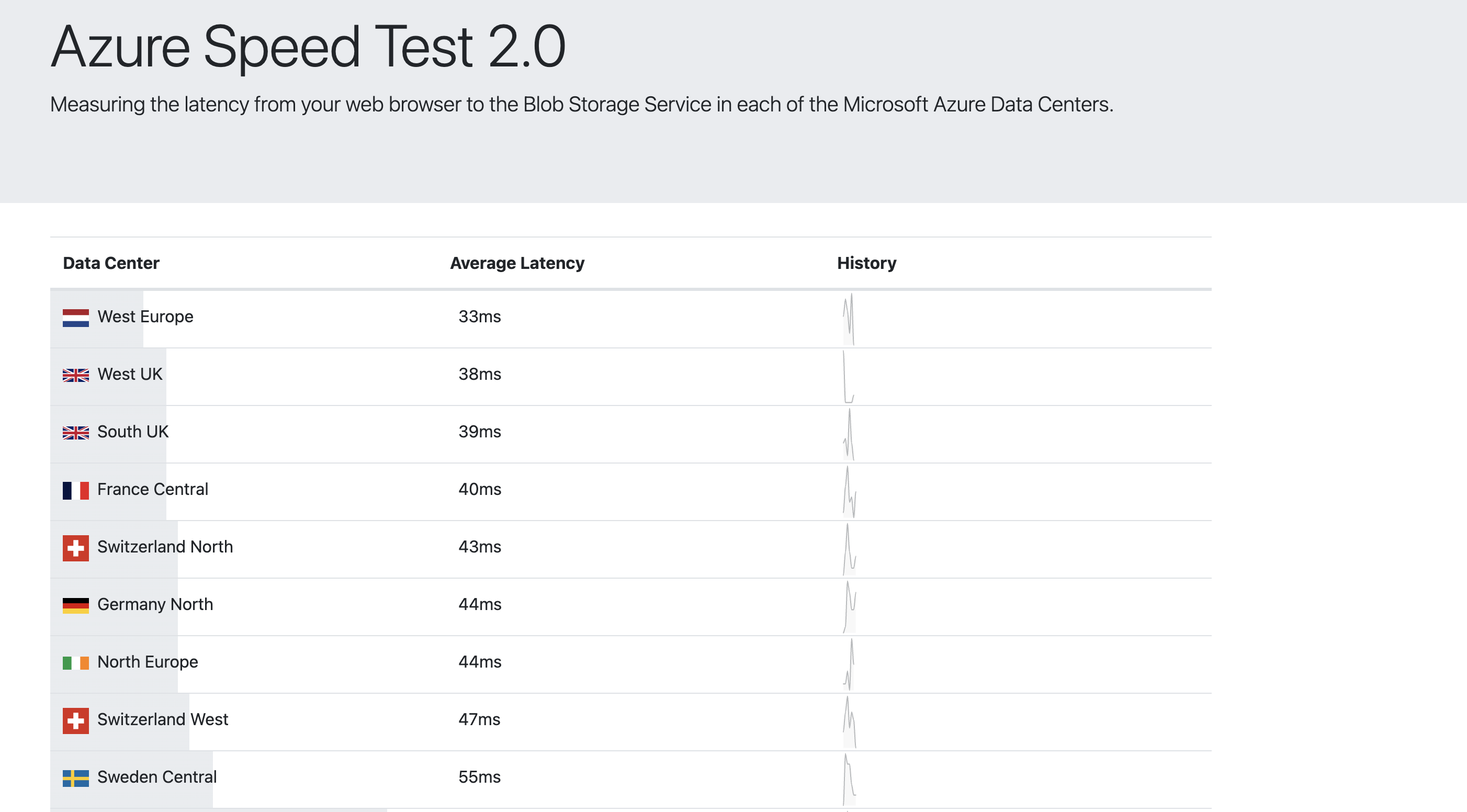1467x812 pixels.
Task: Select the South UK data center name
Action: 133,432
